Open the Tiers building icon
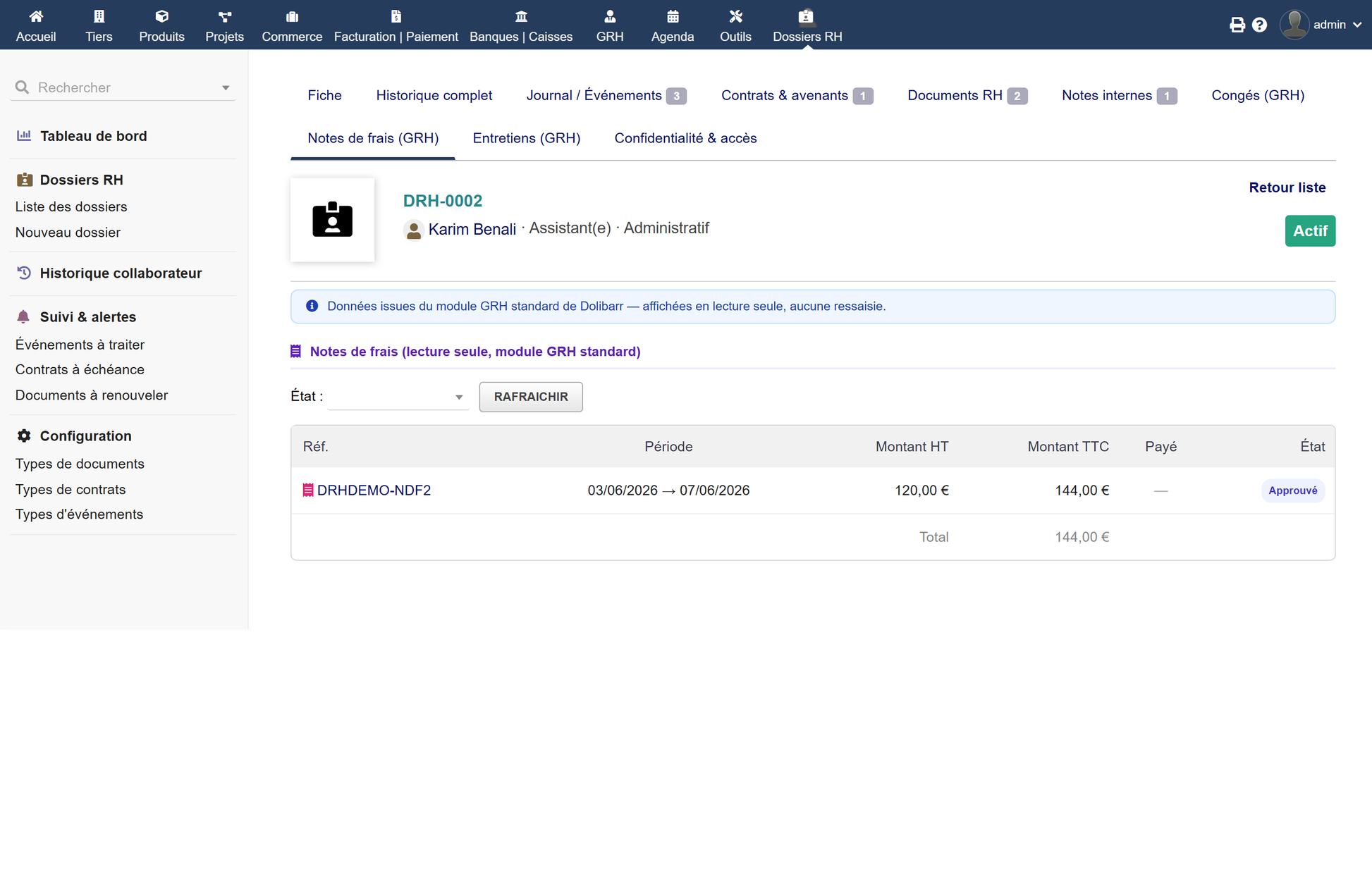Screen dimensions: 1372x895 (99, 16)
